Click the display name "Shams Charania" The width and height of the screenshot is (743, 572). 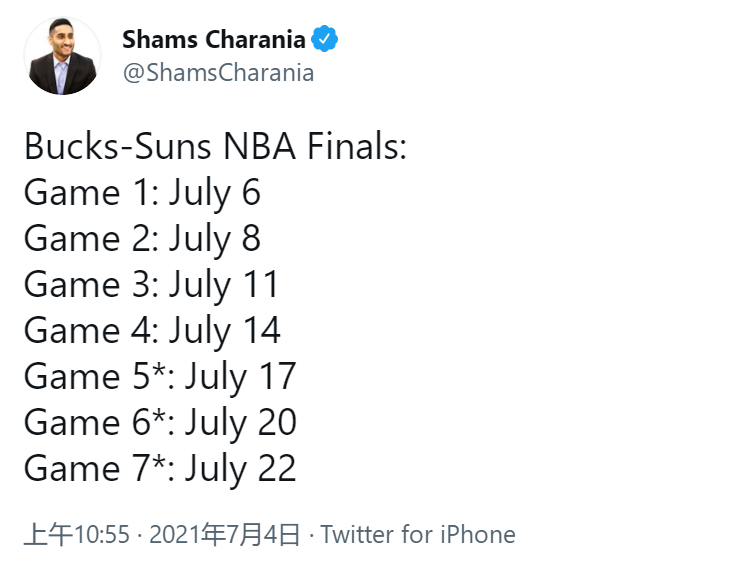pos(213,40)
